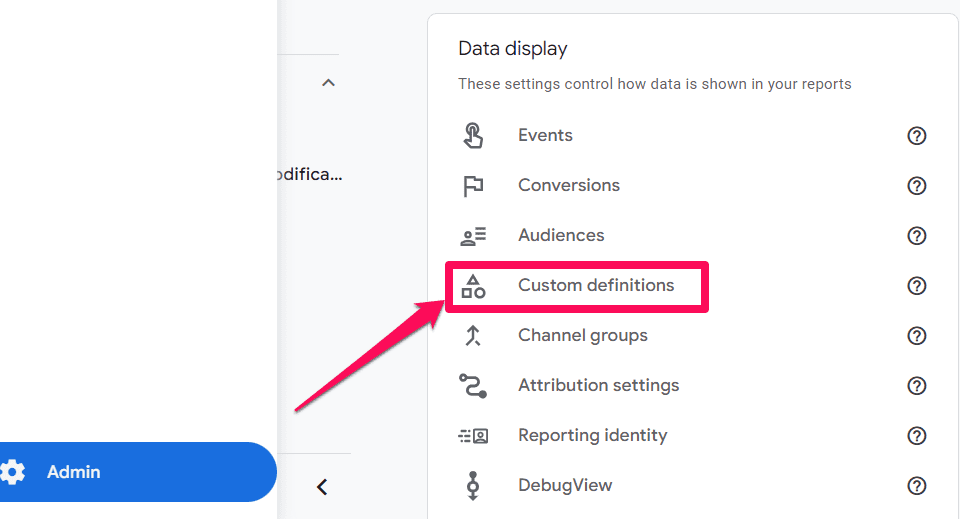Click the Channel groups merge icon
Screen dimensions: 960x519
click(473, 336)
